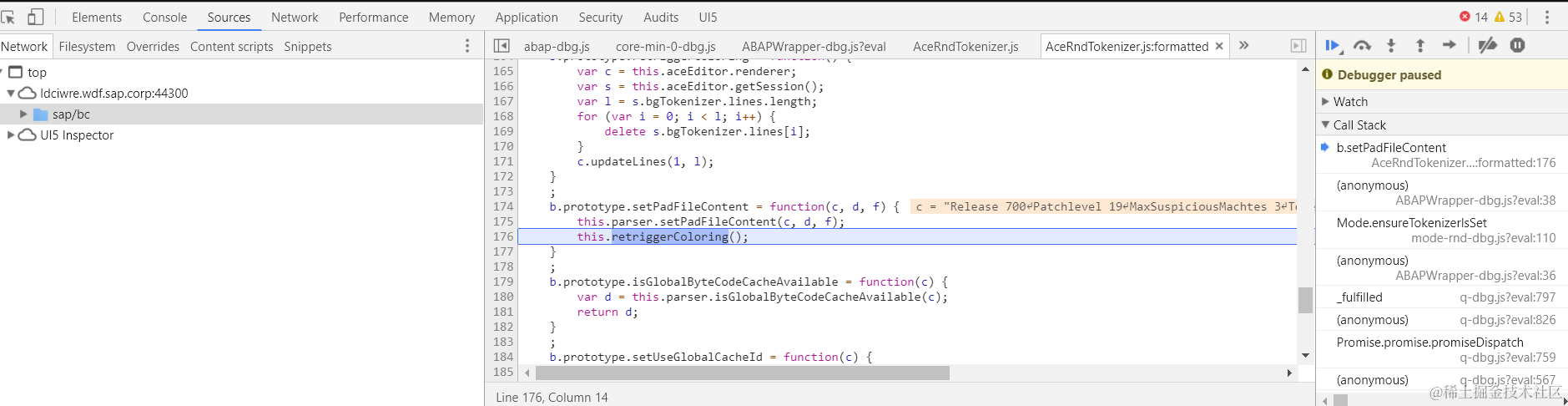Open the Memory tab

click(451, 17)
